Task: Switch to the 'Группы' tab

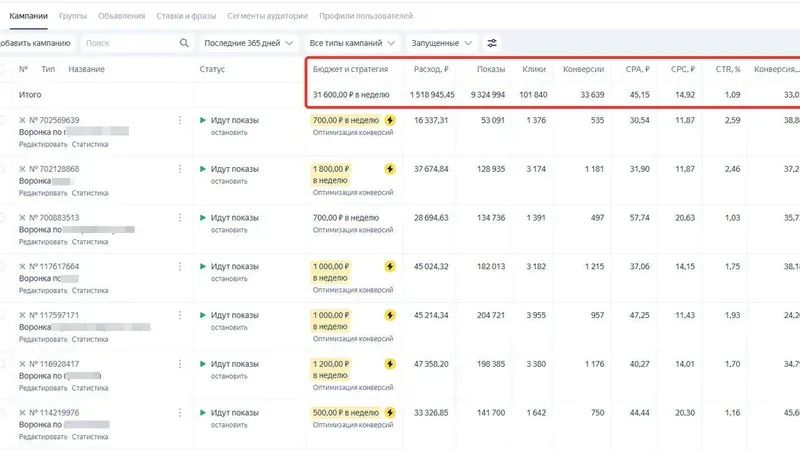Action: tap(72, 16)
